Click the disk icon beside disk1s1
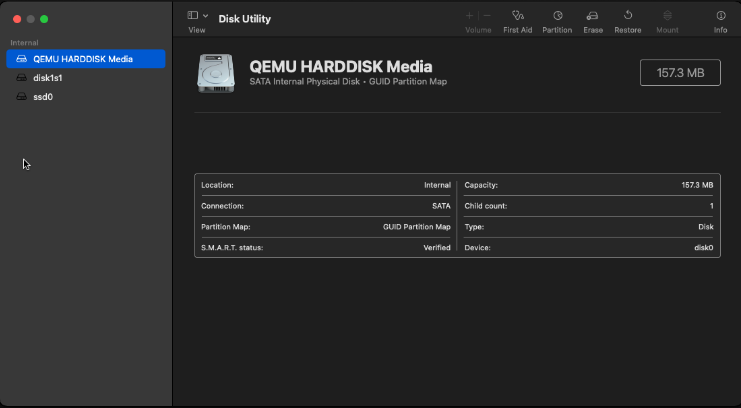The image size is (741, 408). point(22,78)
